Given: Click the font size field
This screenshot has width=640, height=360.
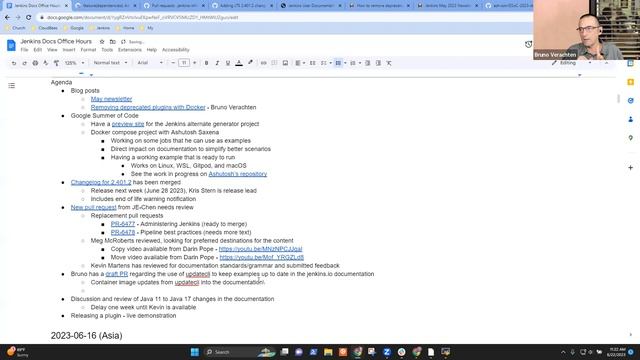Looking at the screenshot, I should (x=184, y=63).
